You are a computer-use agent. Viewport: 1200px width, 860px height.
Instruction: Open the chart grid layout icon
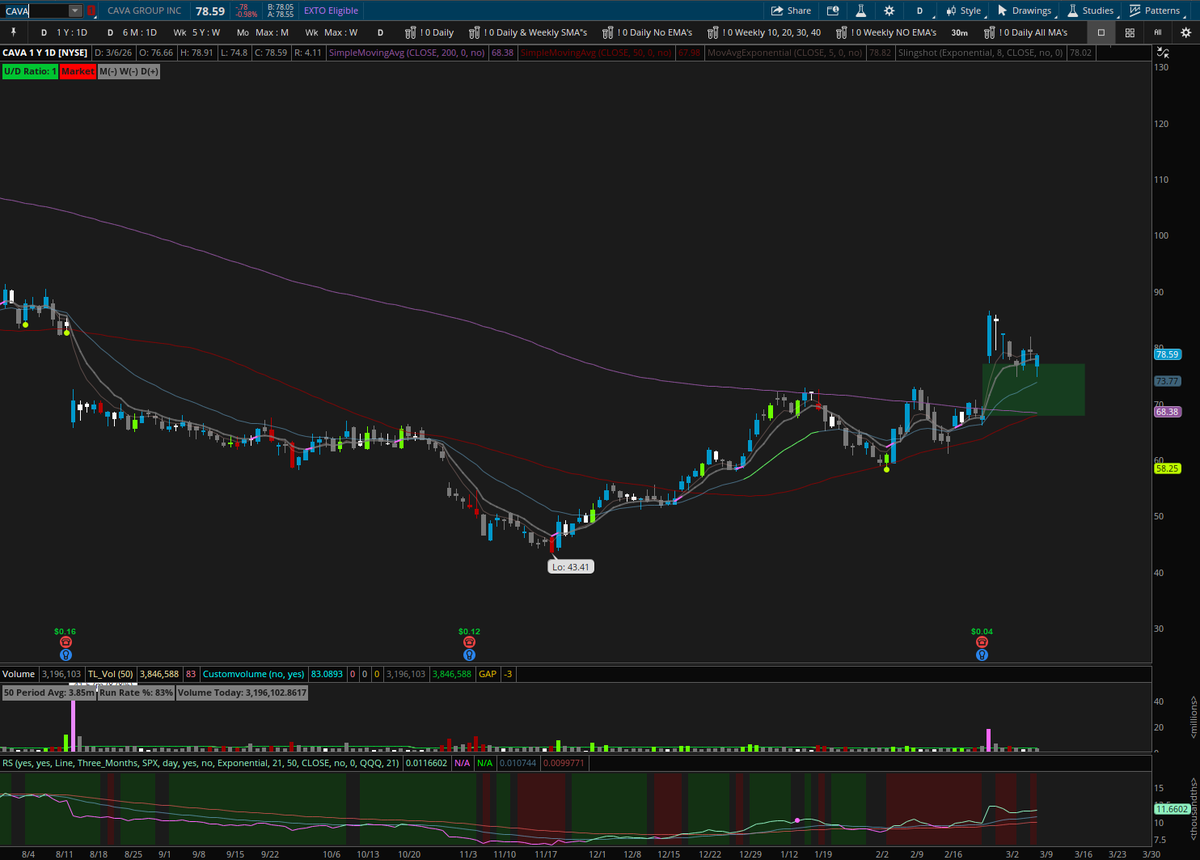(1129, 32)
